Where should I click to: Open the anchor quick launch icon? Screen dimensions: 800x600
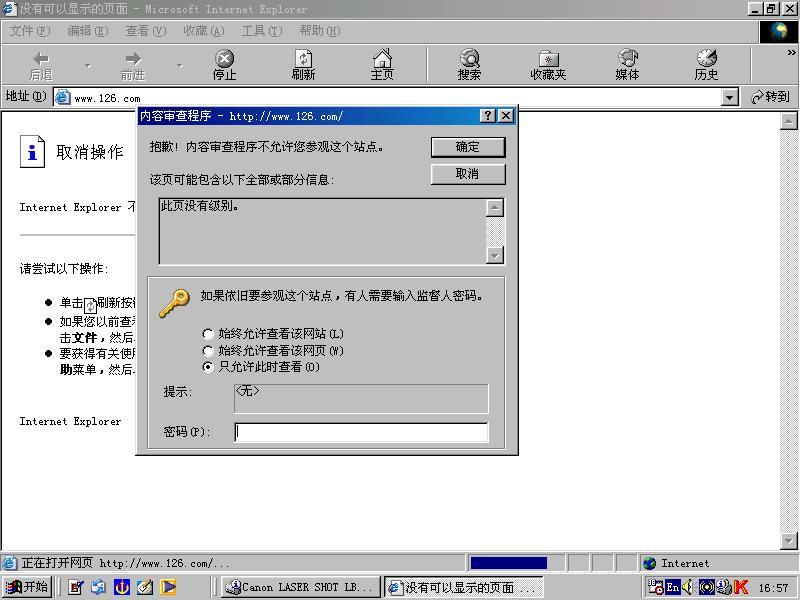point(121,587)
